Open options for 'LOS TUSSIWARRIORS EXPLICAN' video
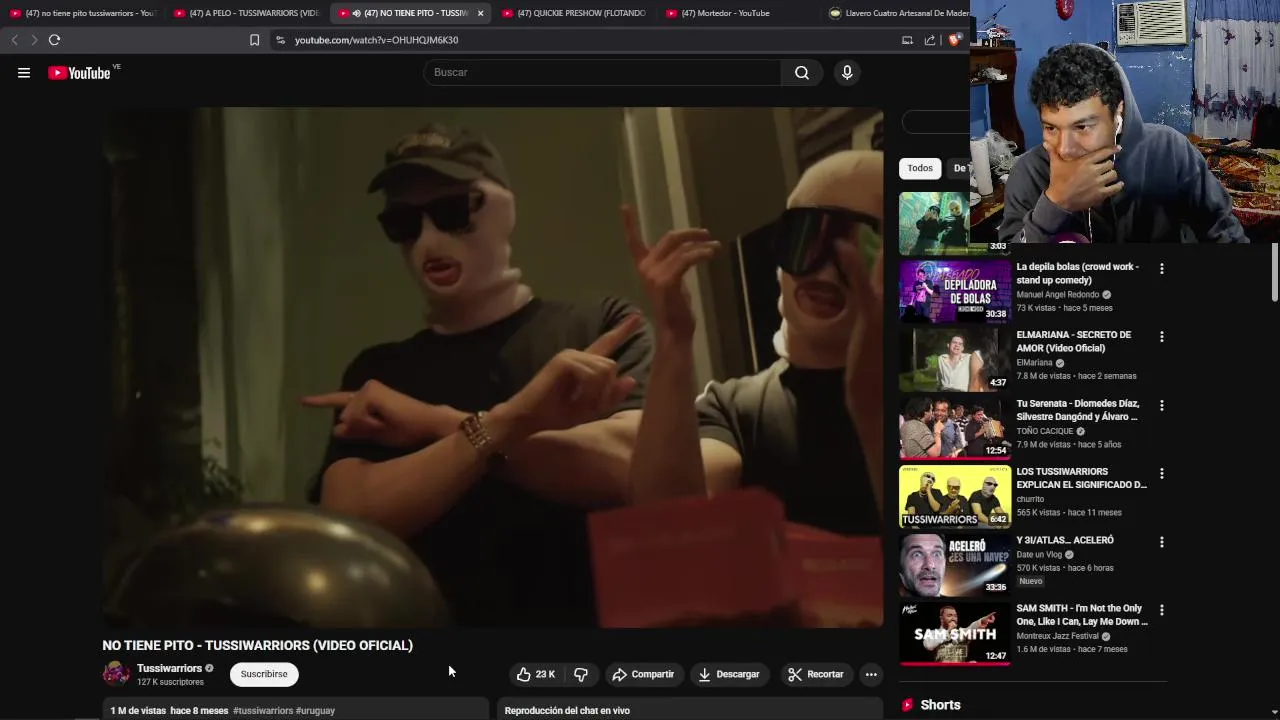 1161,473
